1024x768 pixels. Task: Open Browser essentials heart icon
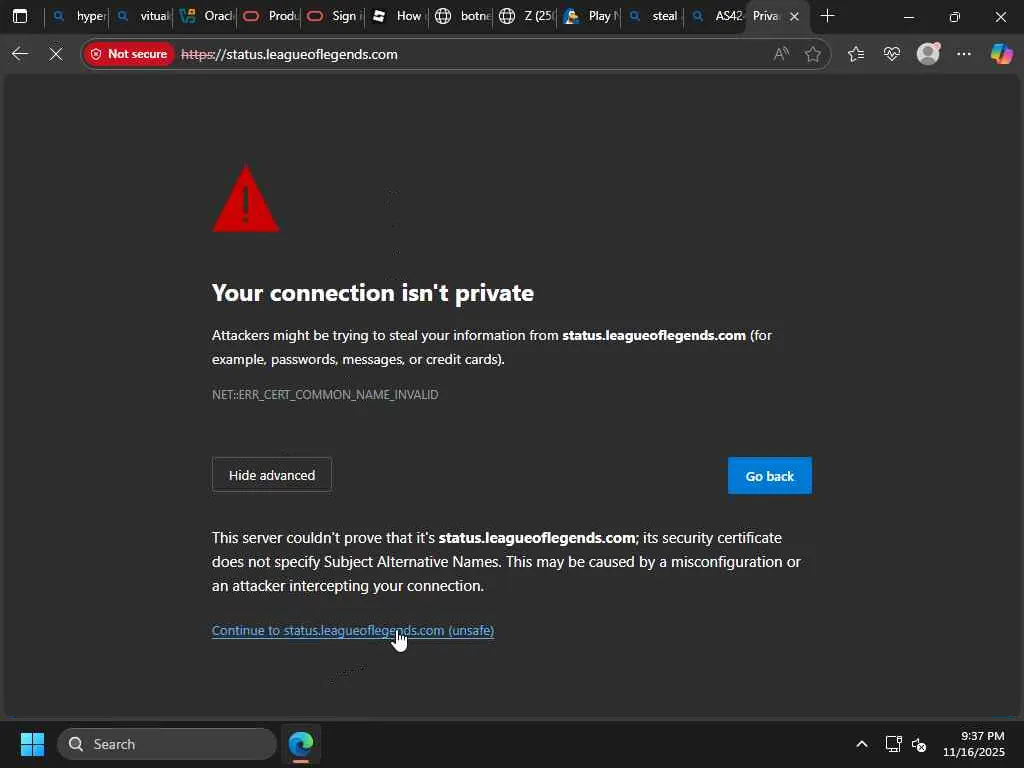tap(892, 54)
